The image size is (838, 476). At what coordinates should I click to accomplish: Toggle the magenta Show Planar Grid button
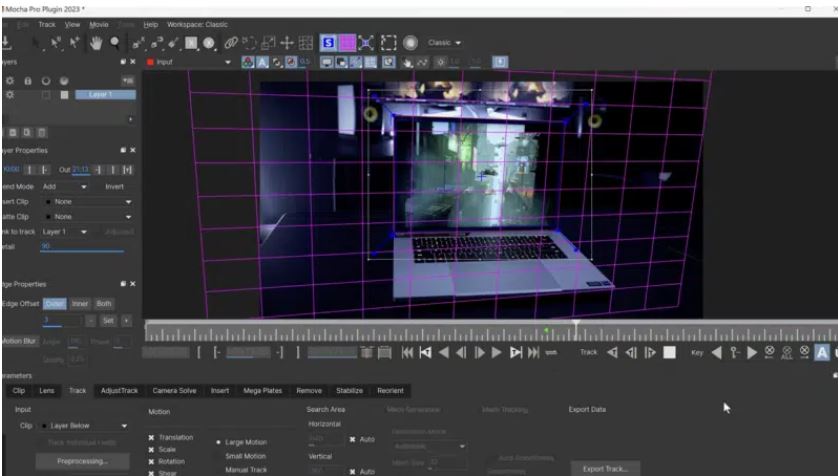pyautogui.click(x=347, y=43)
